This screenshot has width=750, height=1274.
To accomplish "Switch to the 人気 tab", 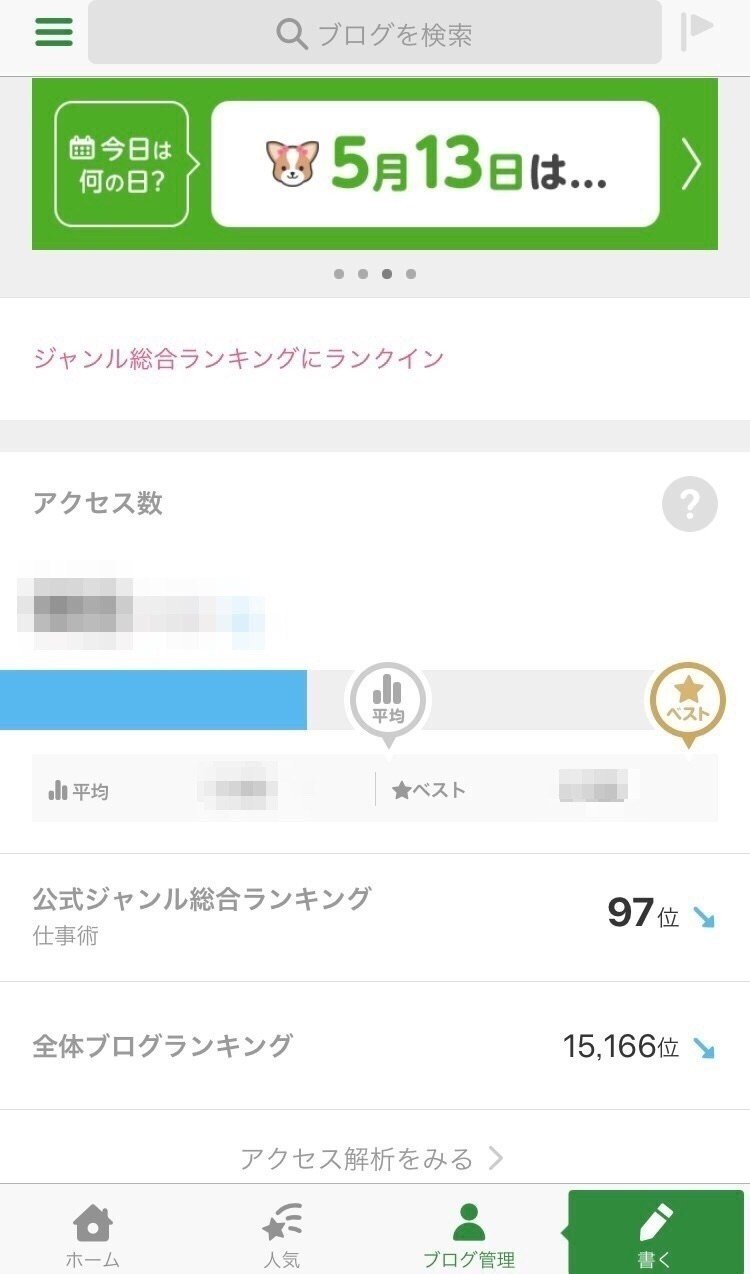I will click(281, 1234).
